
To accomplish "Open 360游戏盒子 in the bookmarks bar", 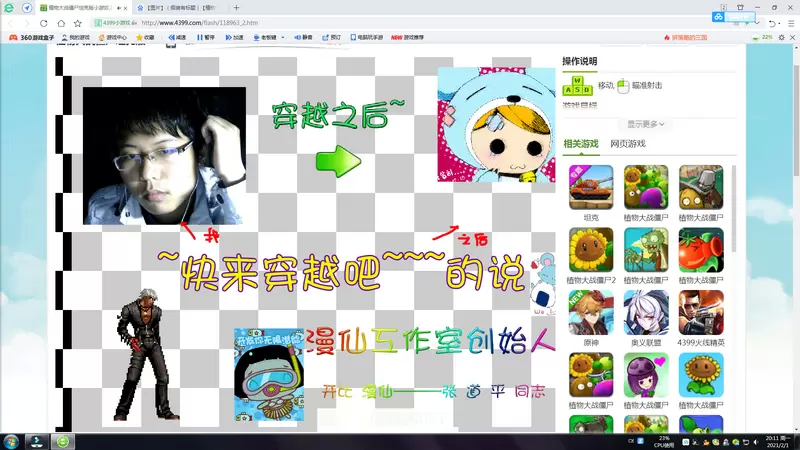I will tap(32, 37).
